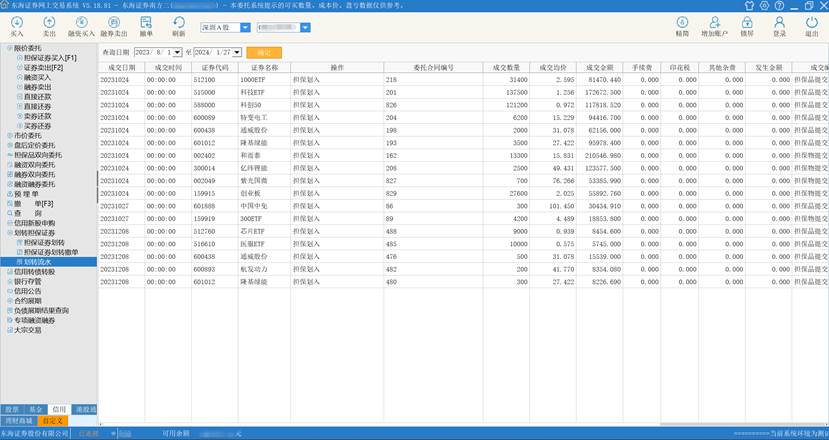Open 信用新股申购 in sidebar
Viewport: 829px width, 440px height.
point(35,223)
